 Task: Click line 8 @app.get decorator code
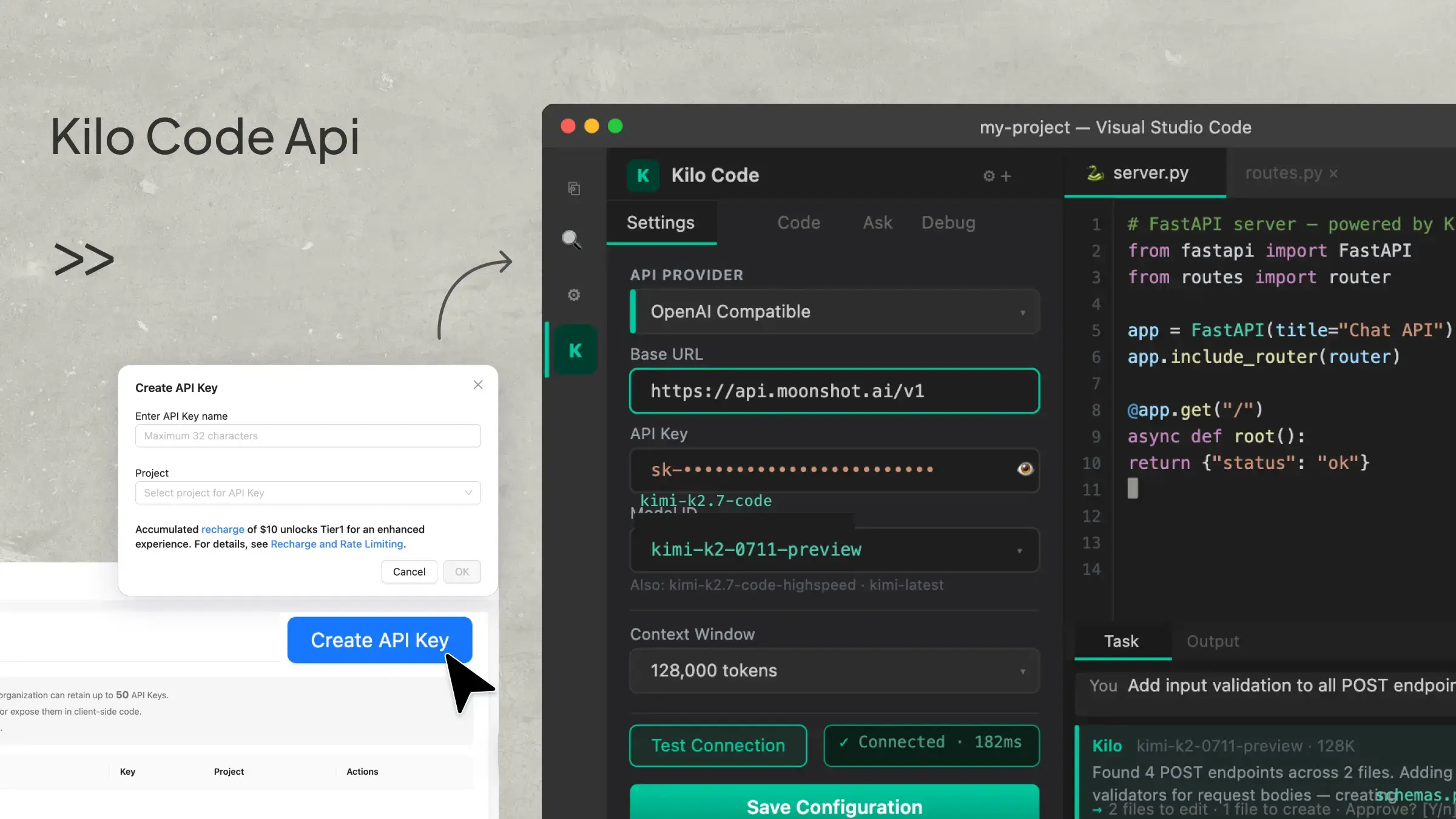[x=1195, y=410]
